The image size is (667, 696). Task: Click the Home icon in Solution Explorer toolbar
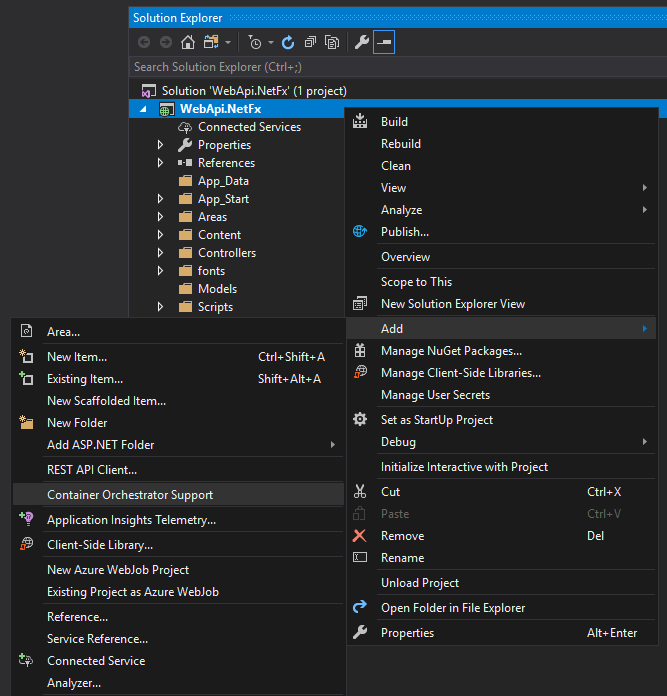click(x=188, y=43)
